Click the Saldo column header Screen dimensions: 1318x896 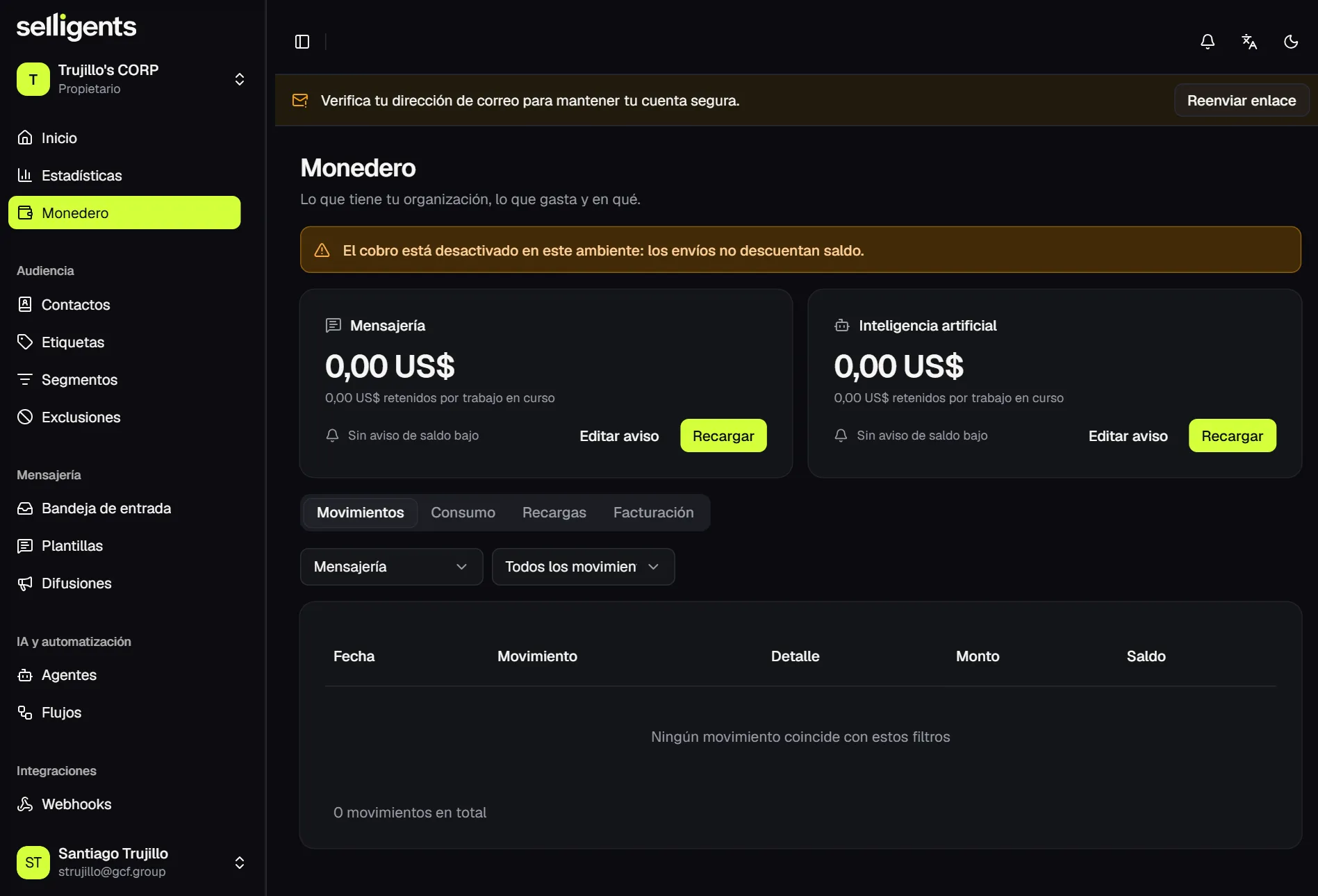[x=1146, y=656]
